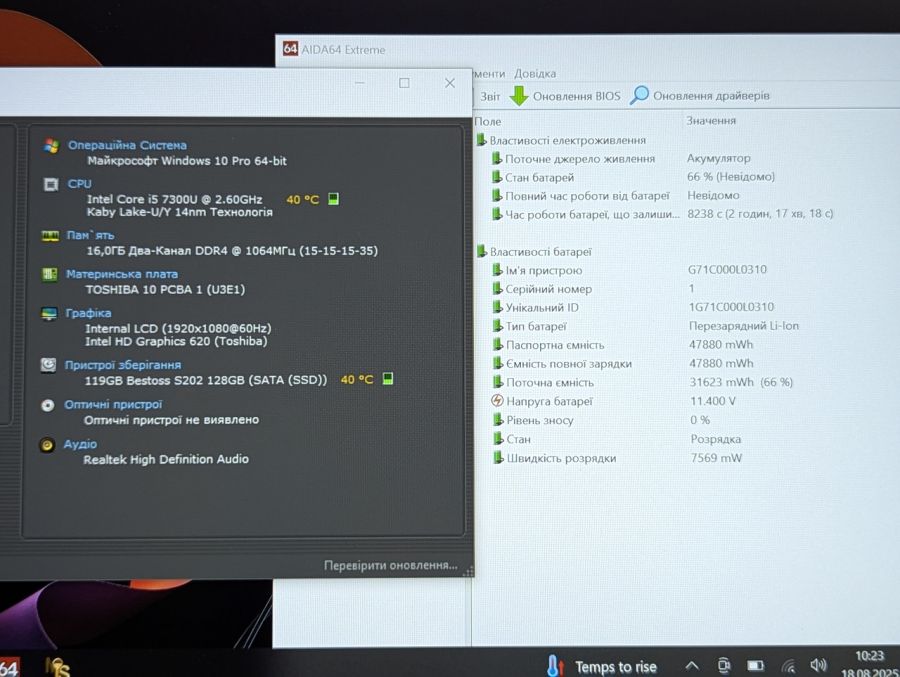Viewport: 900px width, 677px height.
Task: Click the icon beside Рівень зносу row
Action: 497,420
